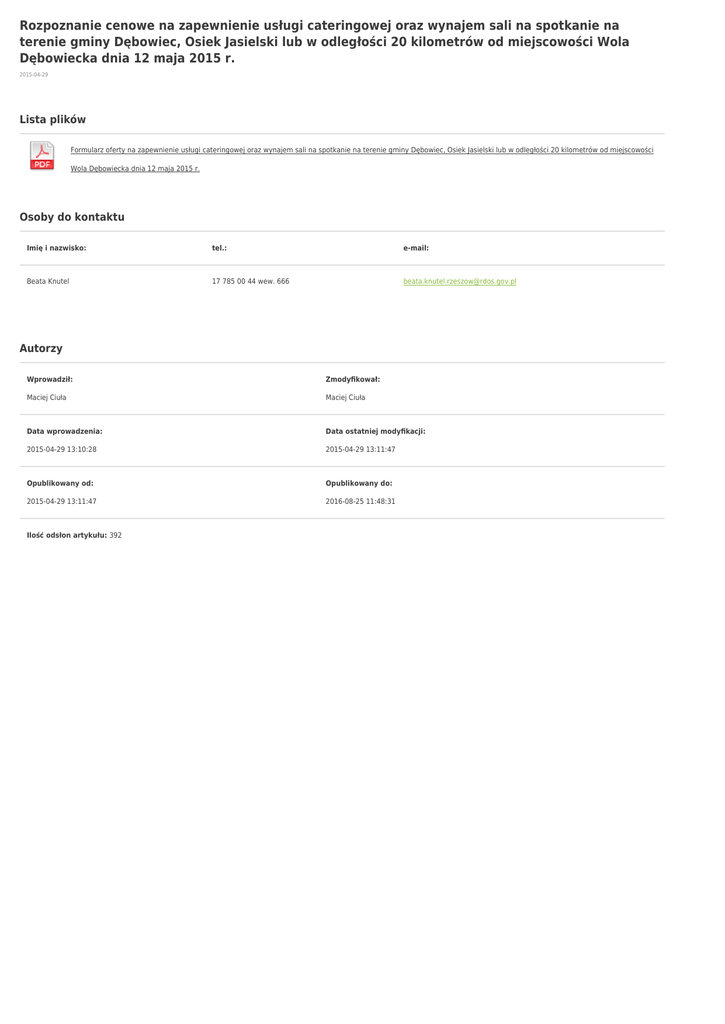The width and height of the screenshot is (725, 1024).
Task: Click Maciej Ciuła under Zmodyfikował
Action: [345, 397]
